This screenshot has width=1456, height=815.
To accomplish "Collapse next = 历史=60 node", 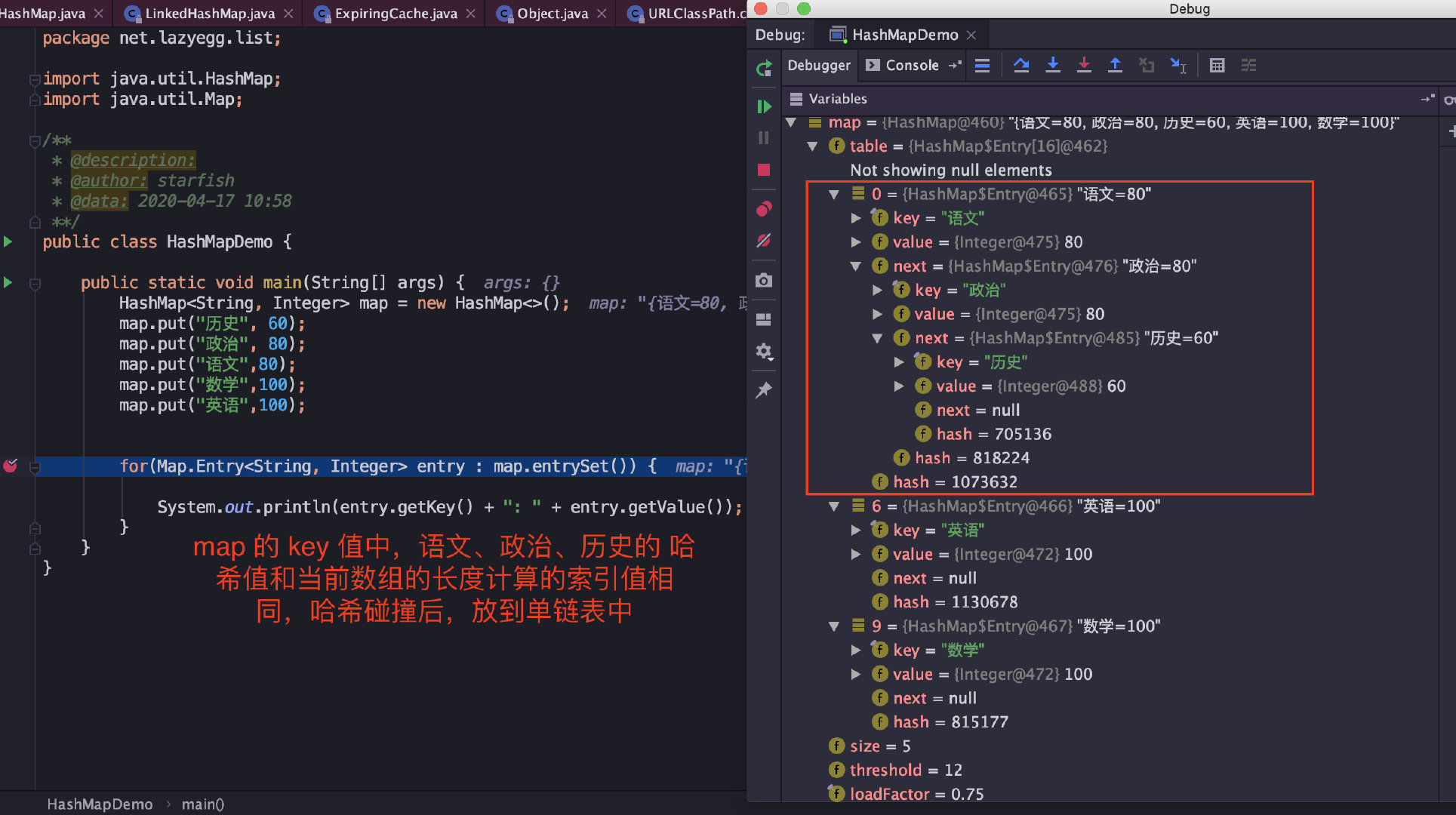I will tap(878, 339).
